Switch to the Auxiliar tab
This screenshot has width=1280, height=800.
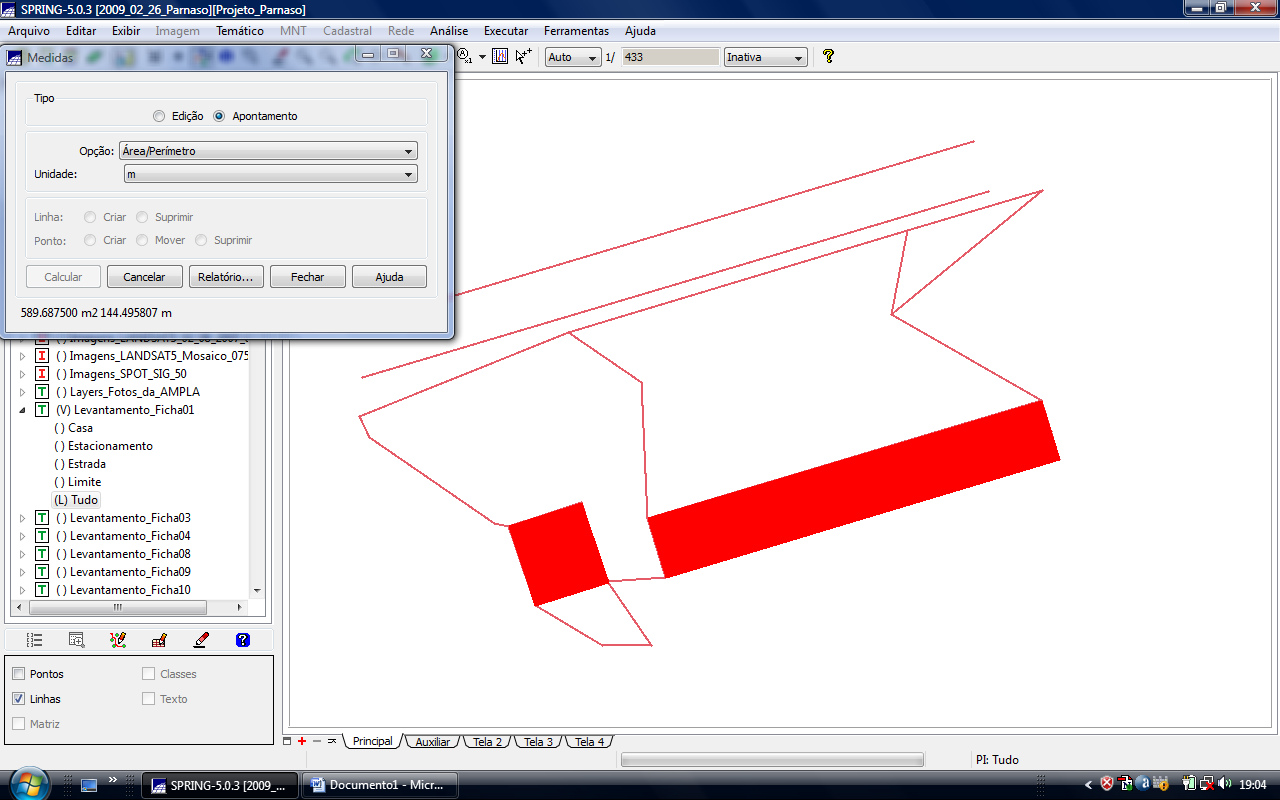point(433,742)
